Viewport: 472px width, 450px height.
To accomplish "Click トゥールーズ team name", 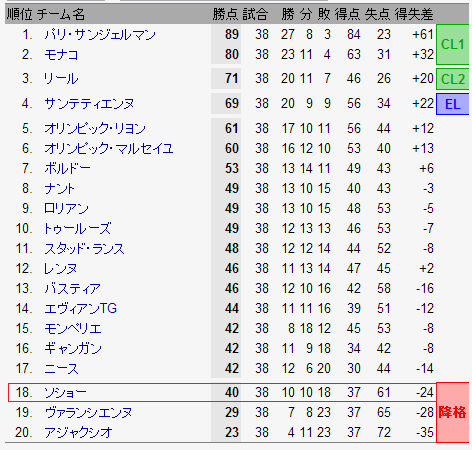I will (77, 229).
